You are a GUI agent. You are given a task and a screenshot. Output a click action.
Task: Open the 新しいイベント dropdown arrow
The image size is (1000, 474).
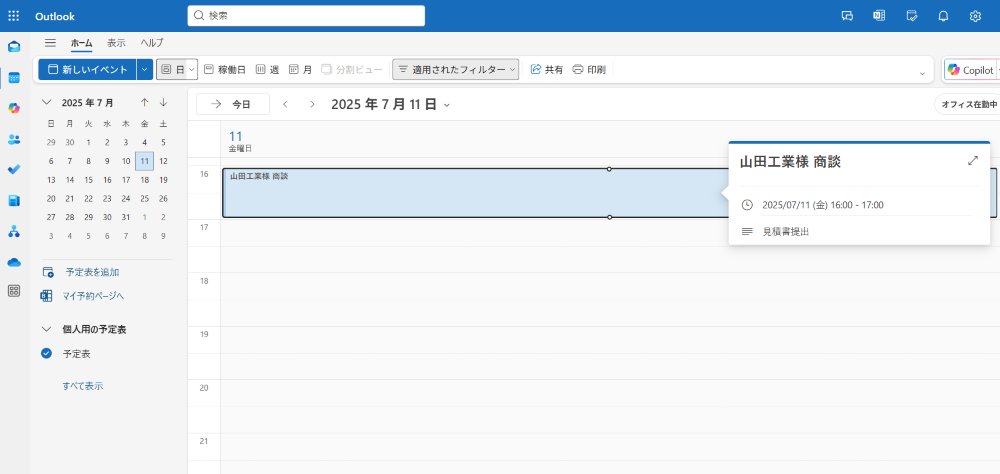(145, 70)
